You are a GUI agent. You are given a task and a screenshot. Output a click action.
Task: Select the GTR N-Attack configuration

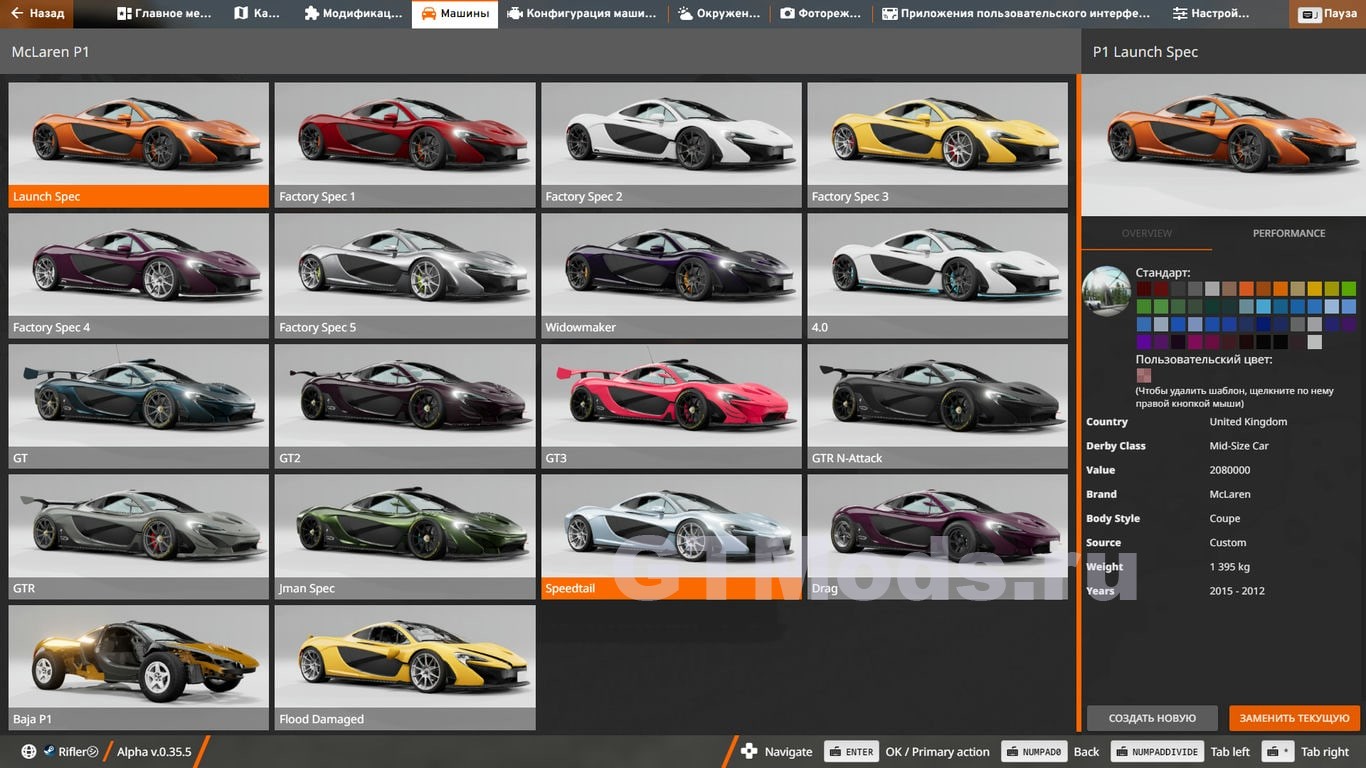pyautogui.click(x=937, y=406)
